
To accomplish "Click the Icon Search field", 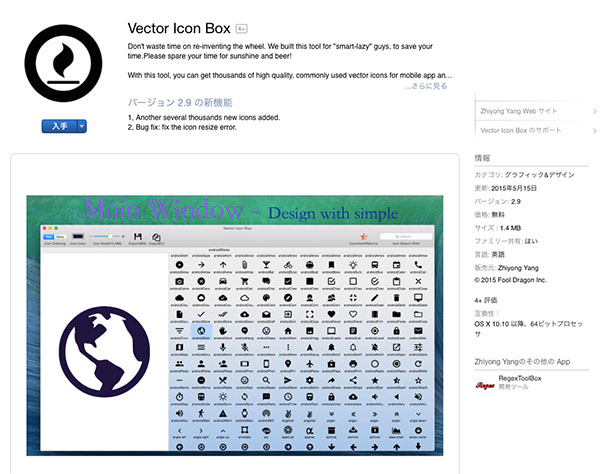I will click(x=406, y=236).
